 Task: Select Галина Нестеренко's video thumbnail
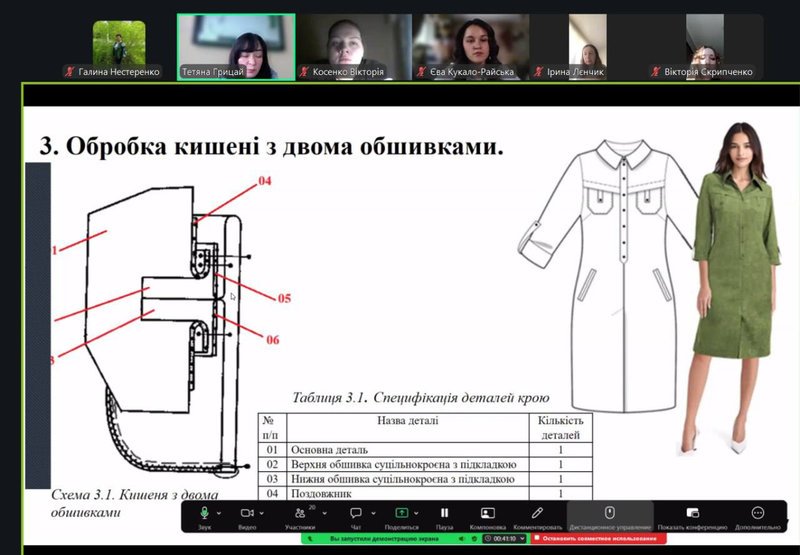(x=118, y=46)
